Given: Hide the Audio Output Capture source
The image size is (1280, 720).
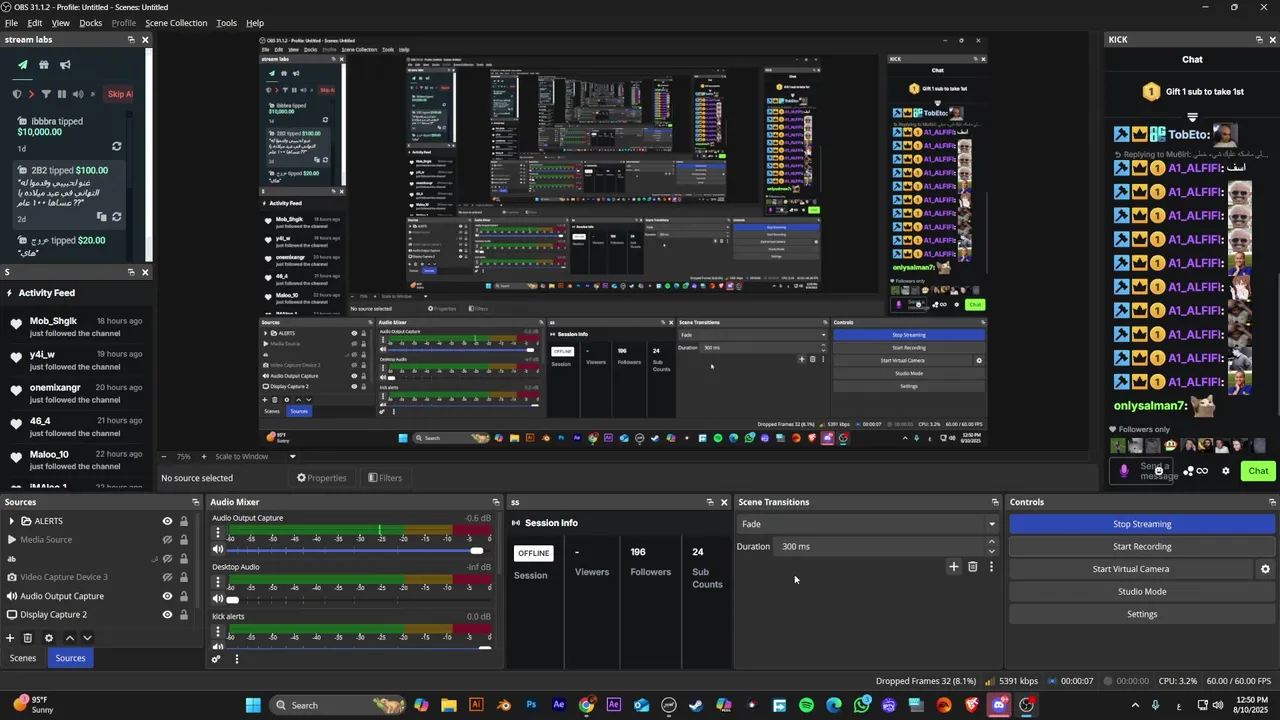Looking at the screenshot, I should (167, 596).
